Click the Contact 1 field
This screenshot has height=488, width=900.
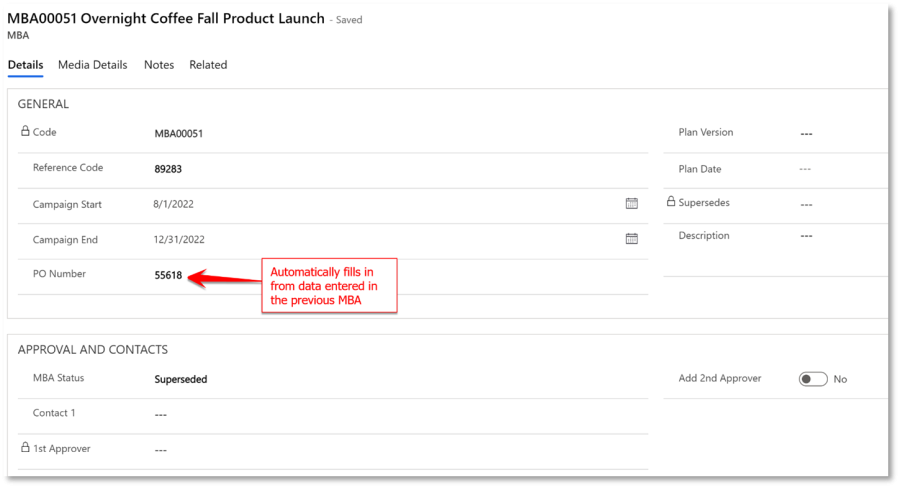coord(161,414)
